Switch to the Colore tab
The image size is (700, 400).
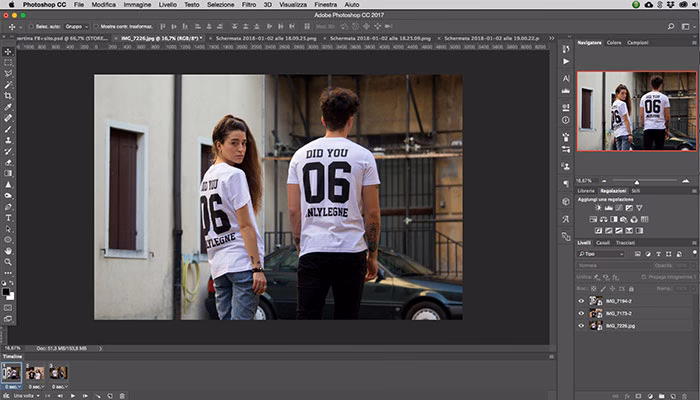pyautogui.click(x=614, y=43)
